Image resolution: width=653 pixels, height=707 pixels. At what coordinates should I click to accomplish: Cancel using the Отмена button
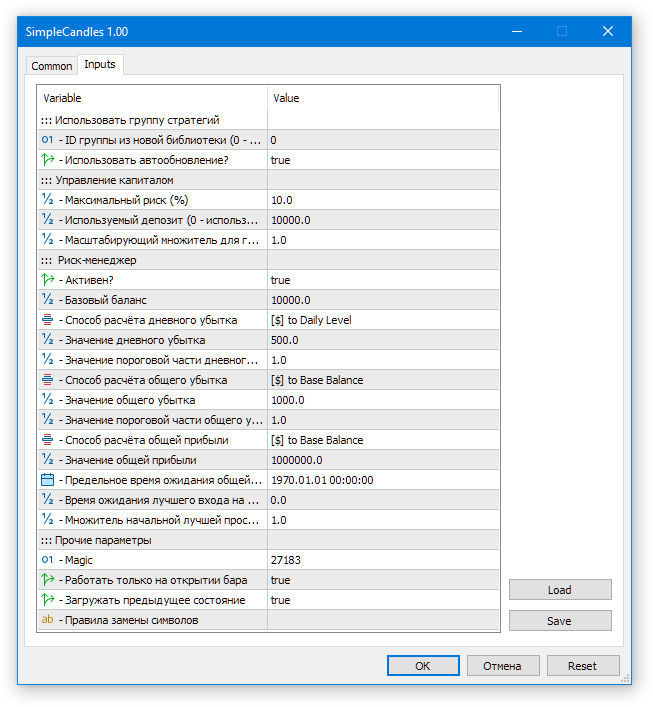coord(503,666)
